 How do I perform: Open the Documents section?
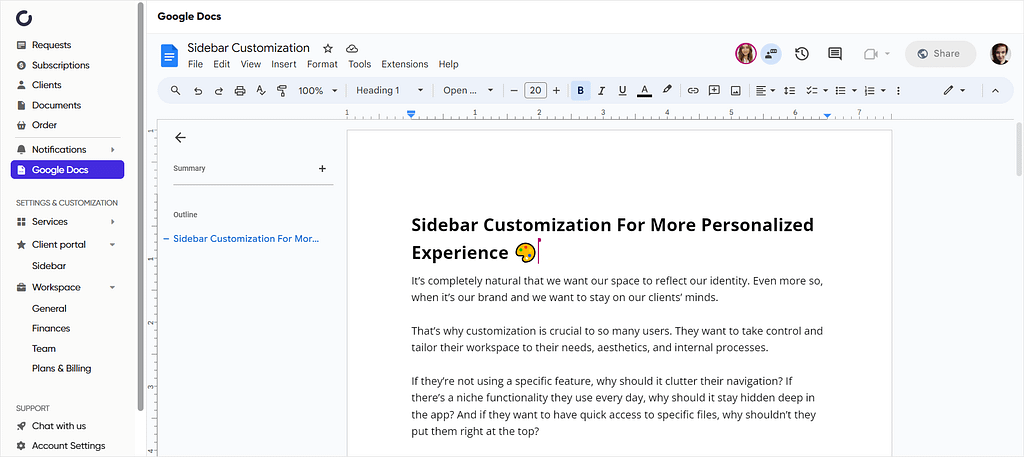point(56,105)
